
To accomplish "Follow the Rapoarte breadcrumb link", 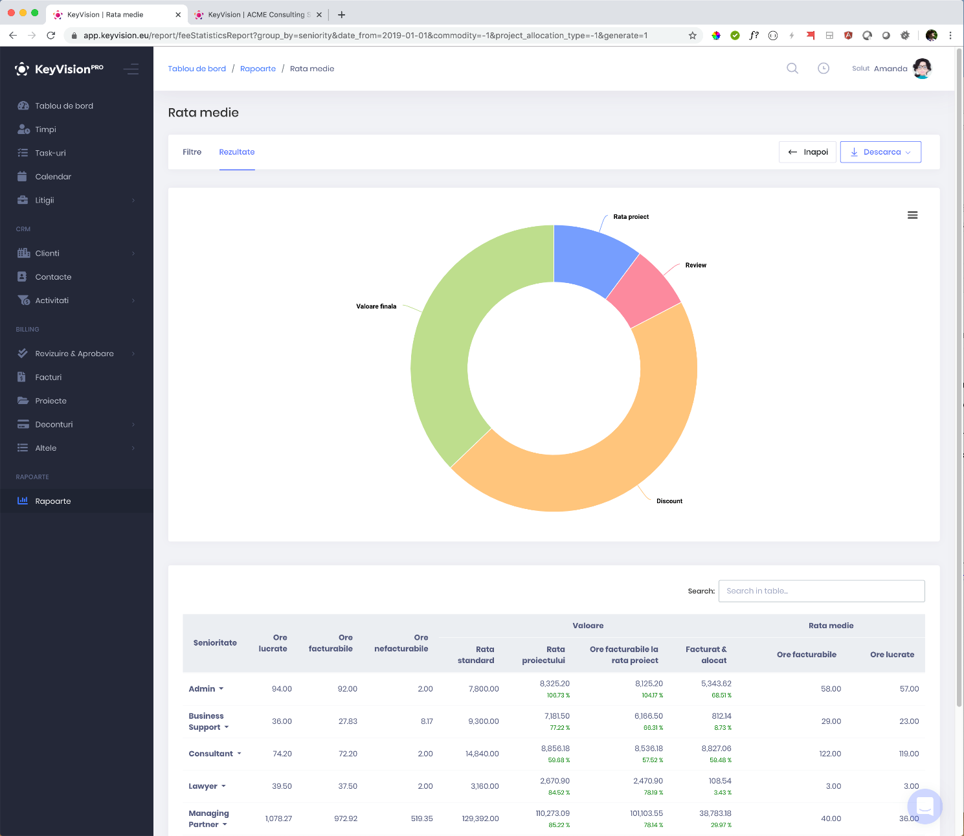I will click(x=258, y=68).
